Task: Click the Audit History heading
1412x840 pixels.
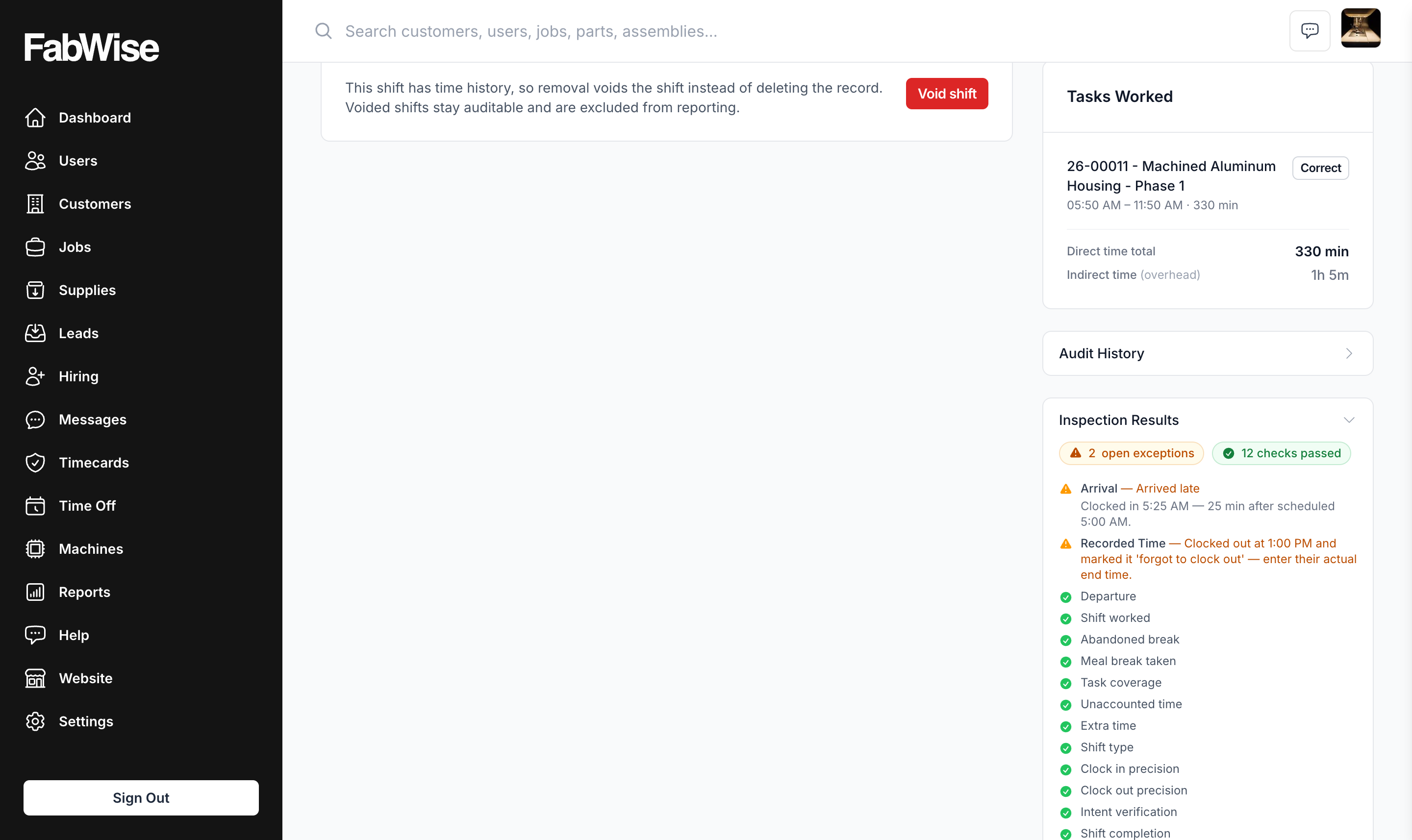Action: click(x=1101, y=353)
